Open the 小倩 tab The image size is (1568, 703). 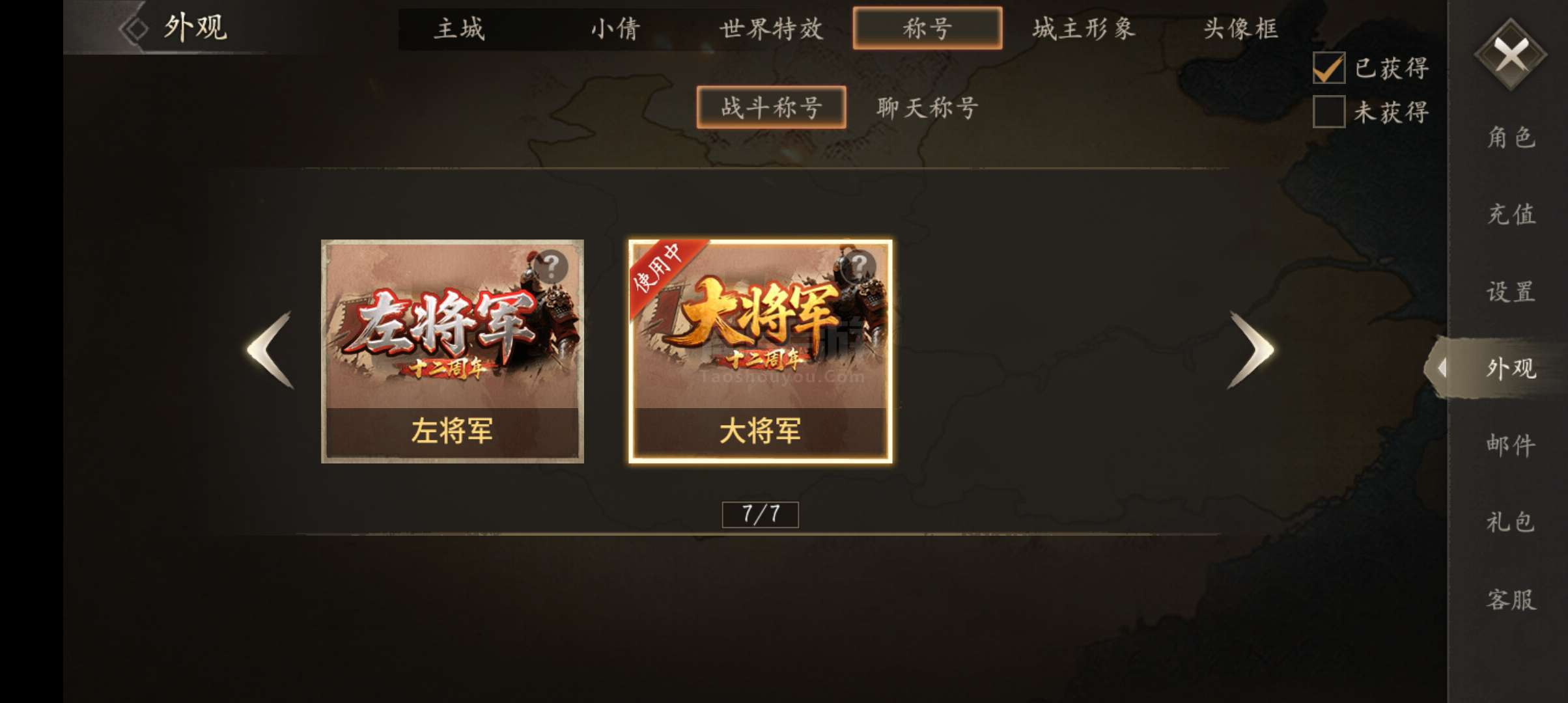point(615,29)
